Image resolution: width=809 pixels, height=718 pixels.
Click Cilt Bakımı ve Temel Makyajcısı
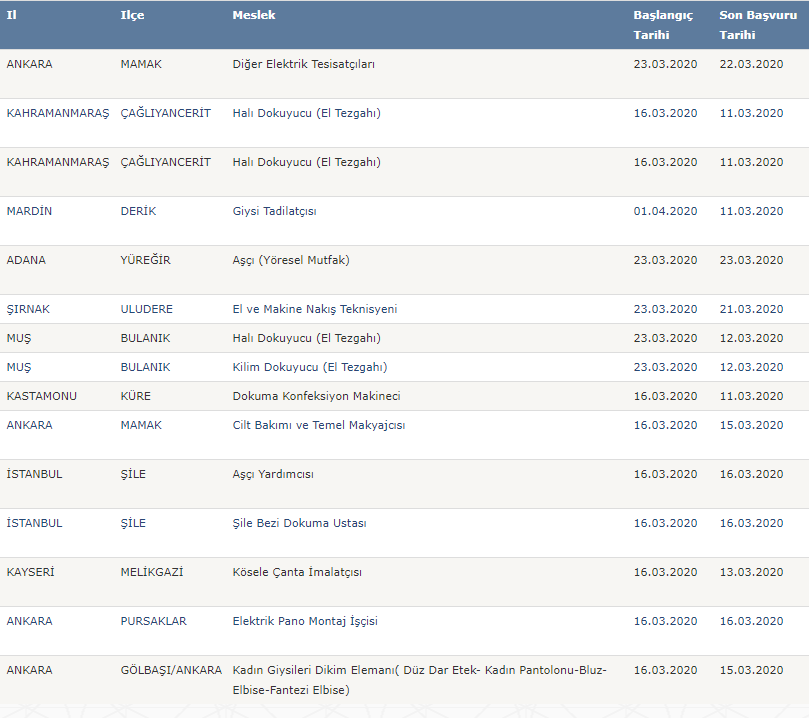(318, 425)
